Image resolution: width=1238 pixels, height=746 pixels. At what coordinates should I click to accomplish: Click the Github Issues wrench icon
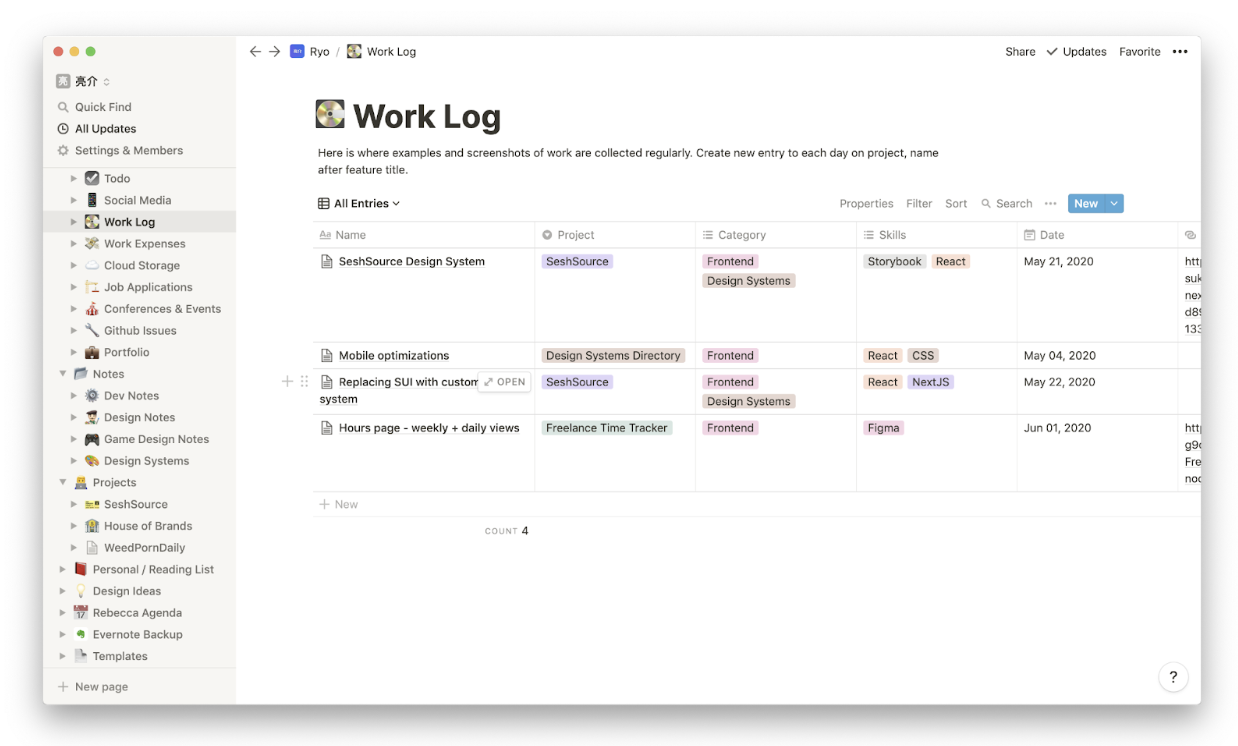(92, 330)
